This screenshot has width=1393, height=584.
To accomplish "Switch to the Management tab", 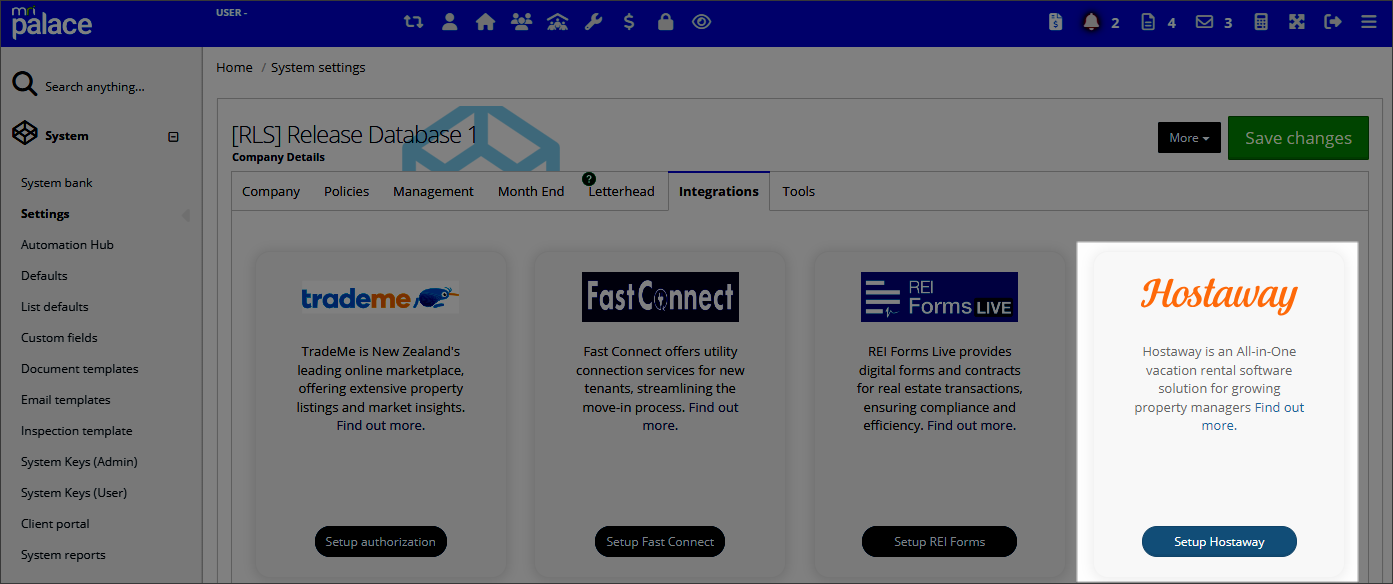I will coord(433,191).
